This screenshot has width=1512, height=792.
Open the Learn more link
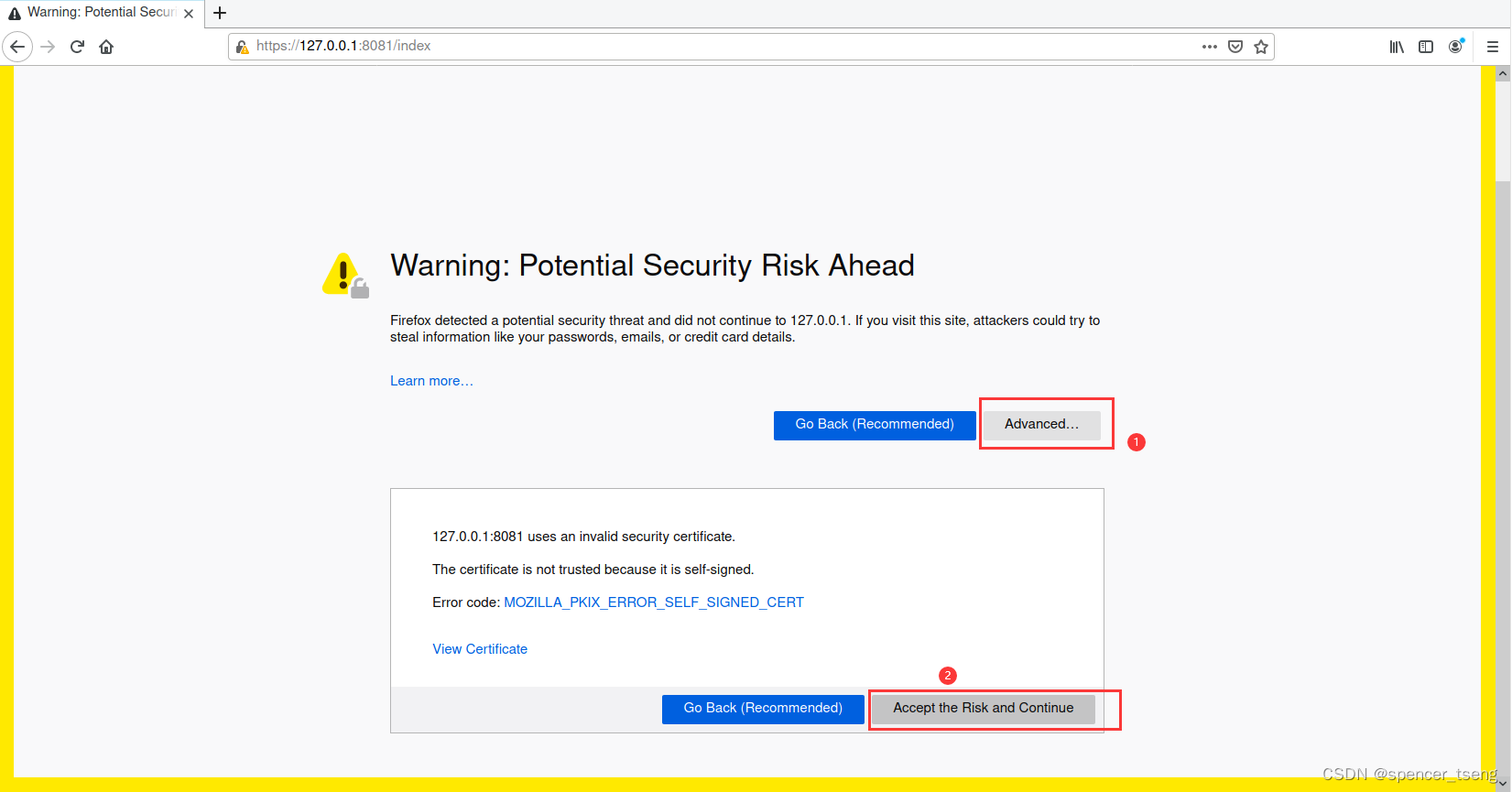click(430, 380)
